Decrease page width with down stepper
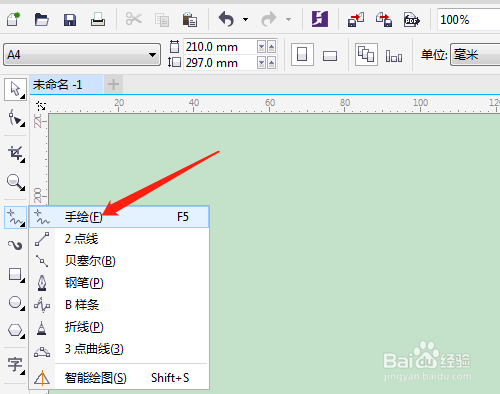Viewport: 500px width, 394px height. point(262,47)
